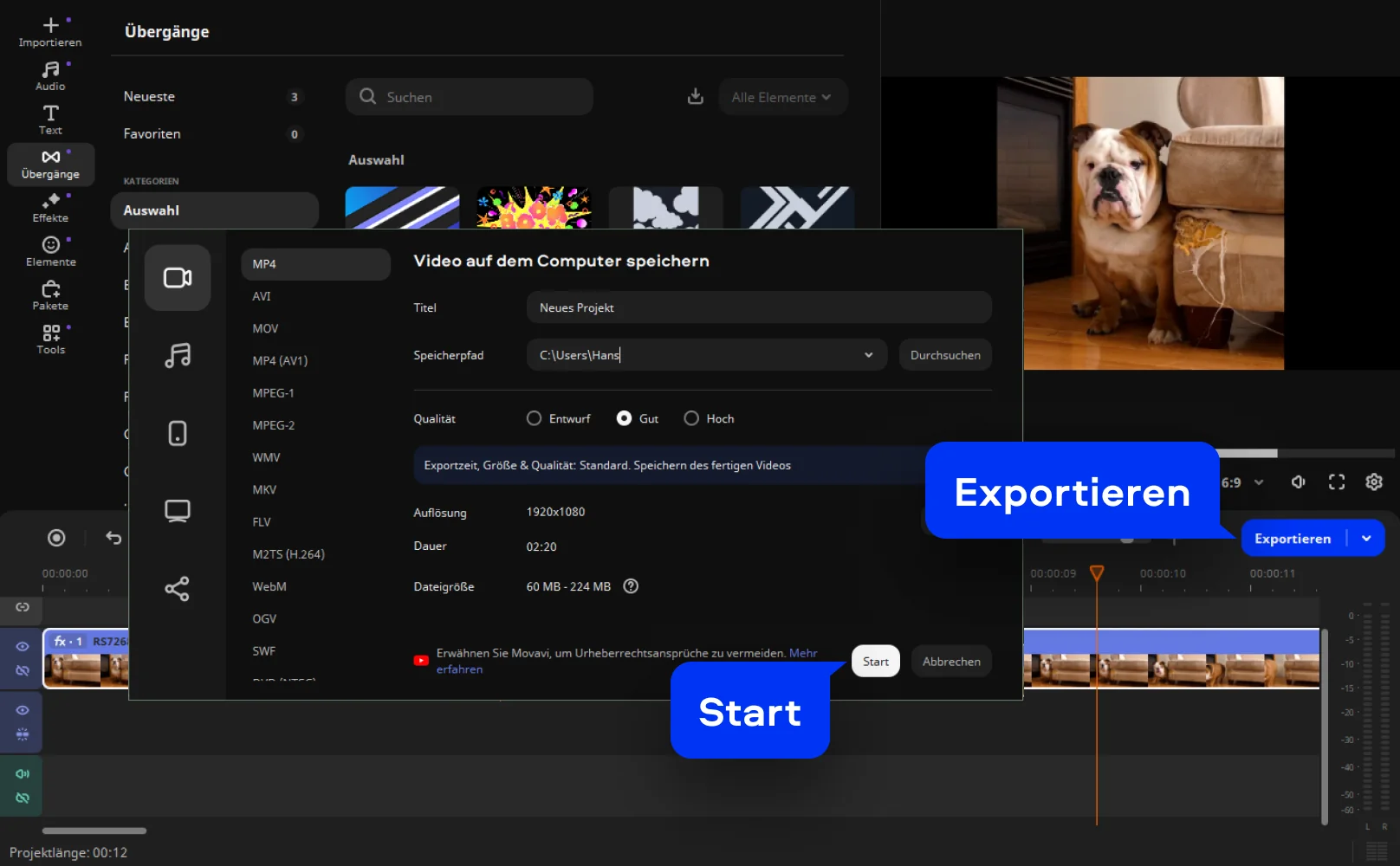The height and width of the screenshot is (866, 1400).
Task: Select the Entwurf quality radio button
Action: point(535,418)
